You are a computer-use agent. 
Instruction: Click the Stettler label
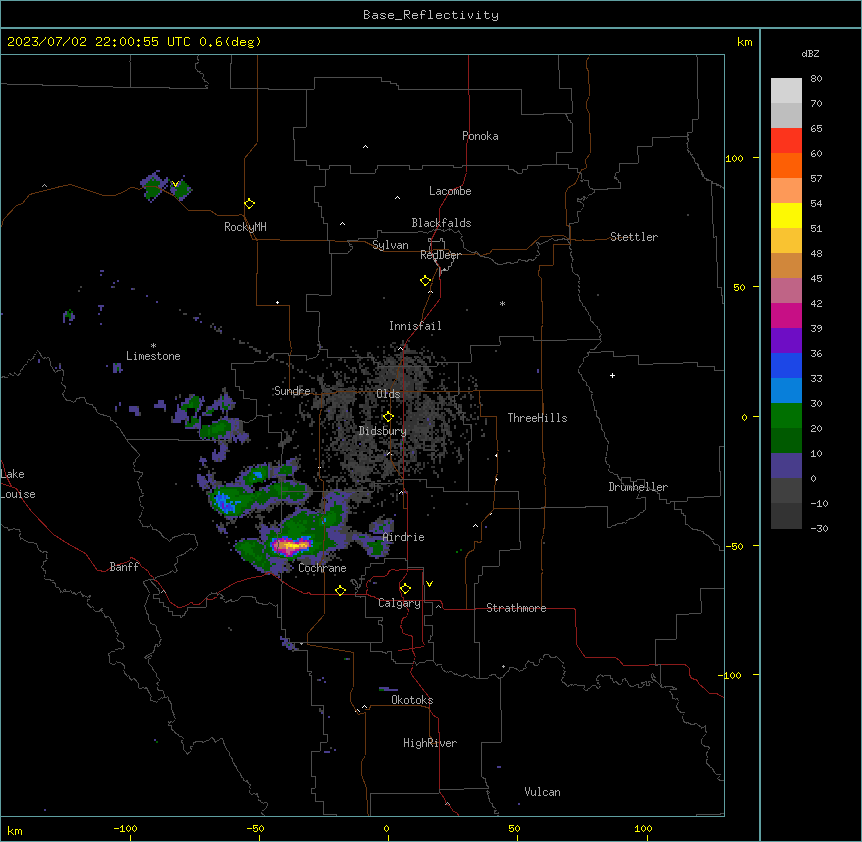(634, 237)
